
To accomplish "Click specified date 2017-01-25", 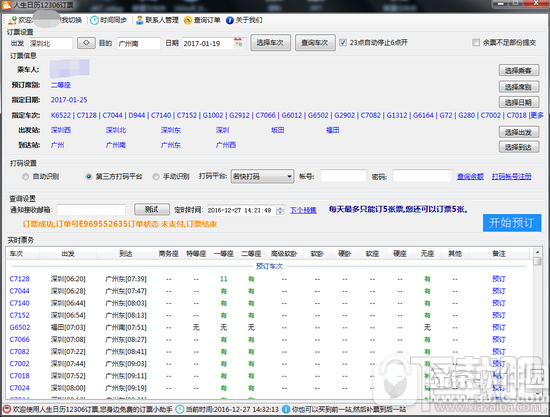I will point(69,100).
